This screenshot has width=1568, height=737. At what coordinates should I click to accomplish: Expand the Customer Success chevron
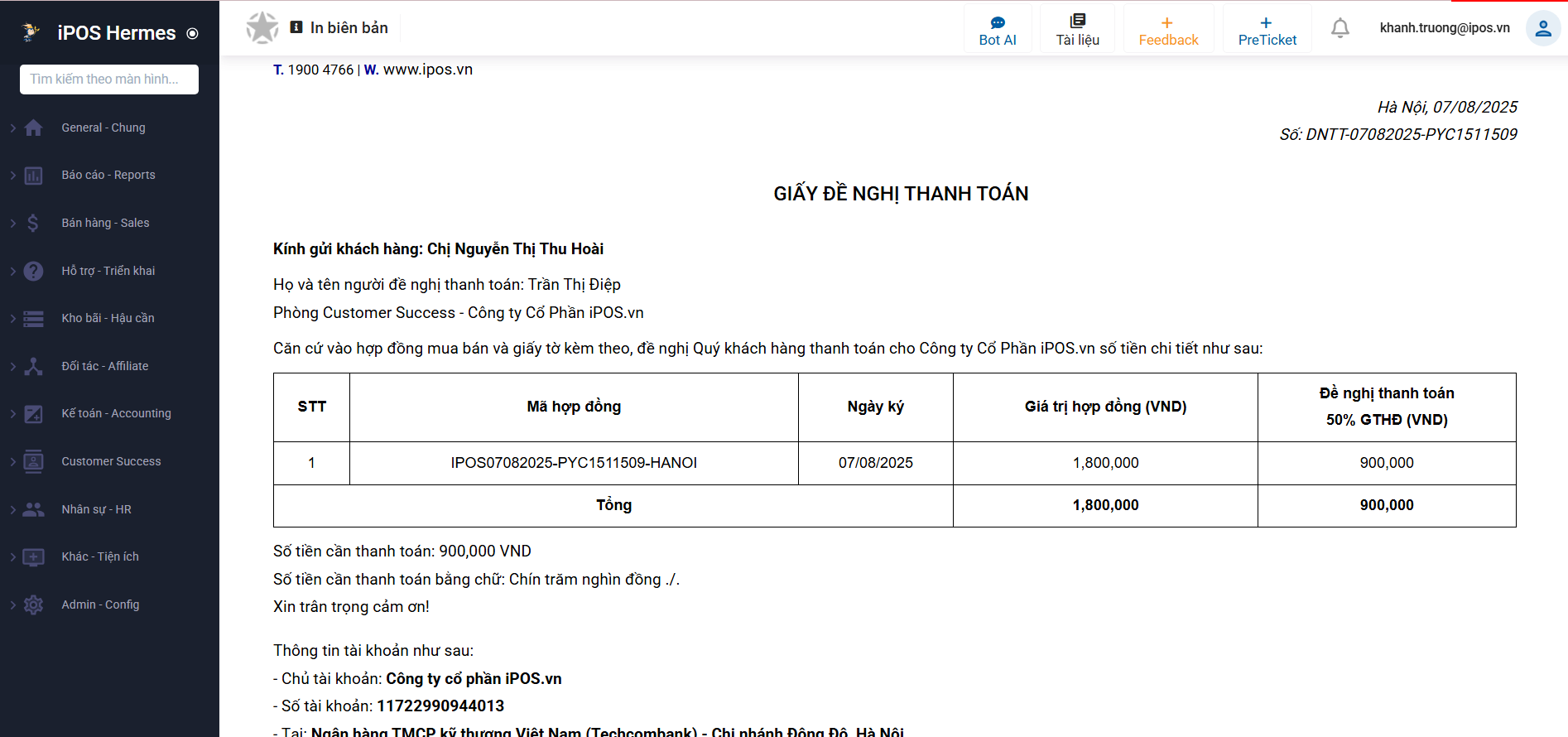coord(13,461)
